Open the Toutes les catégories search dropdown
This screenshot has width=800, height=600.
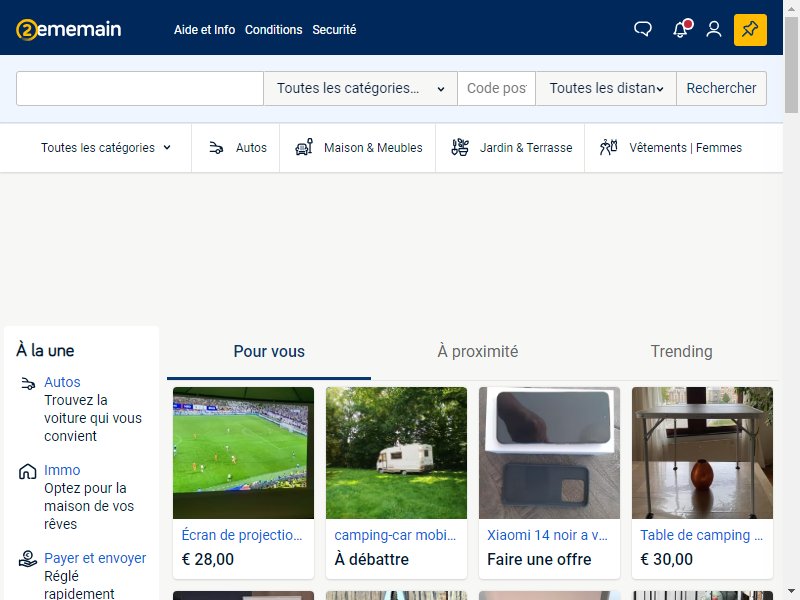pos(360,88)
